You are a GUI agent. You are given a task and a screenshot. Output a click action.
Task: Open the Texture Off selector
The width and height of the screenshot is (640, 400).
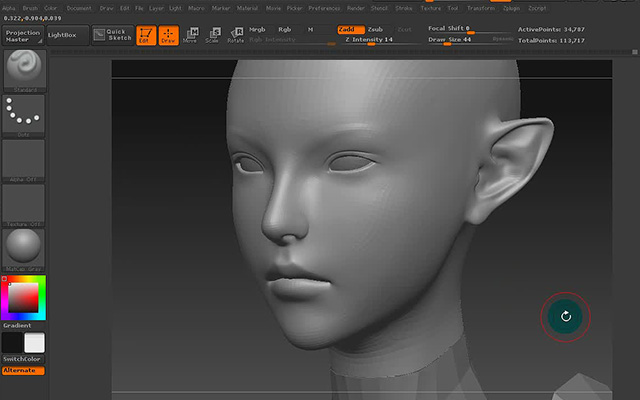pyautogui.click(x=23, y=206)
